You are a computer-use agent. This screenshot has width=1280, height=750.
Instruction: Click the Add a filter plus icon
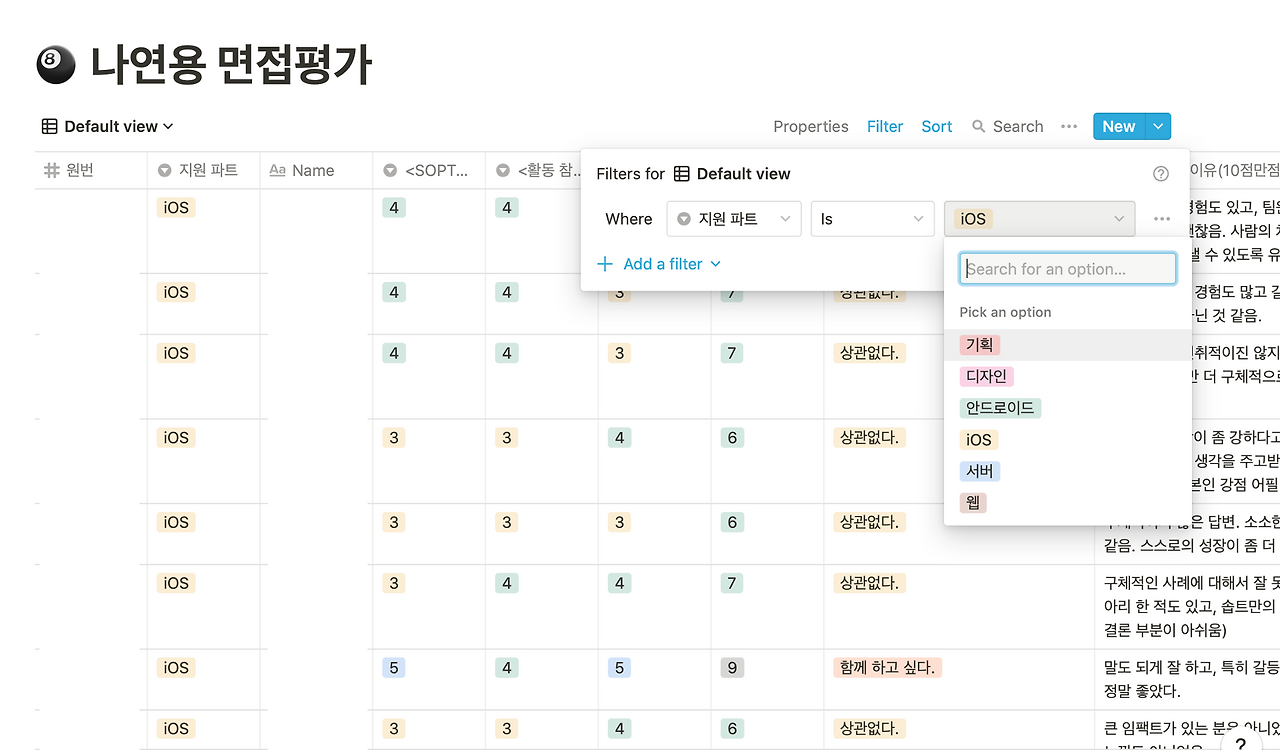(604, 264)
